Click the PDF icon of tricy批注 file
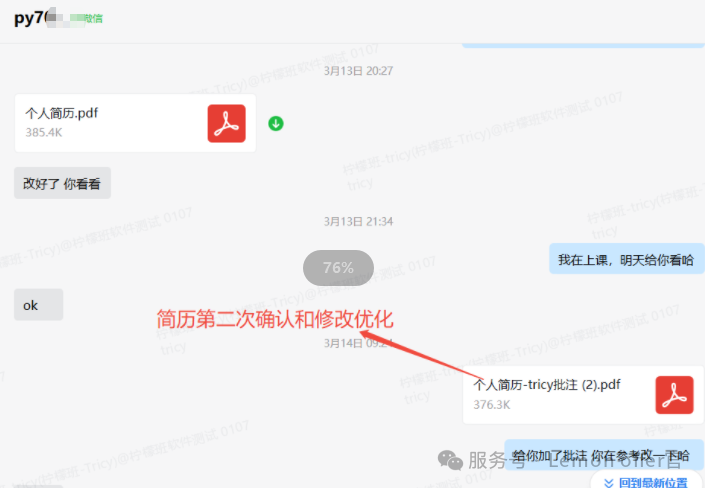The image size is (705, 488). 674,395
